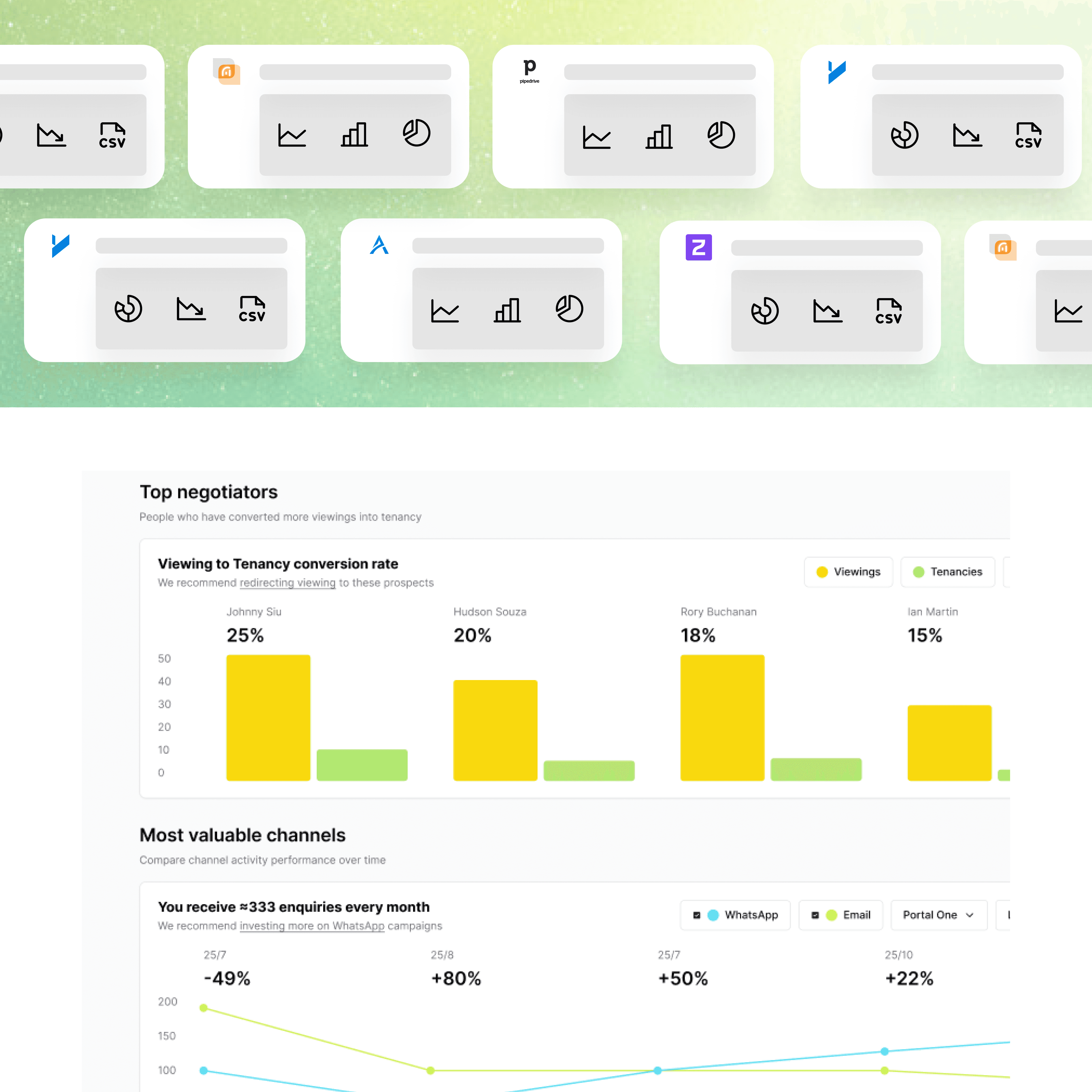The image size is (1092, 1092).
Task: Select pie chart icon in orange-logo card
Action: (417, 133)
